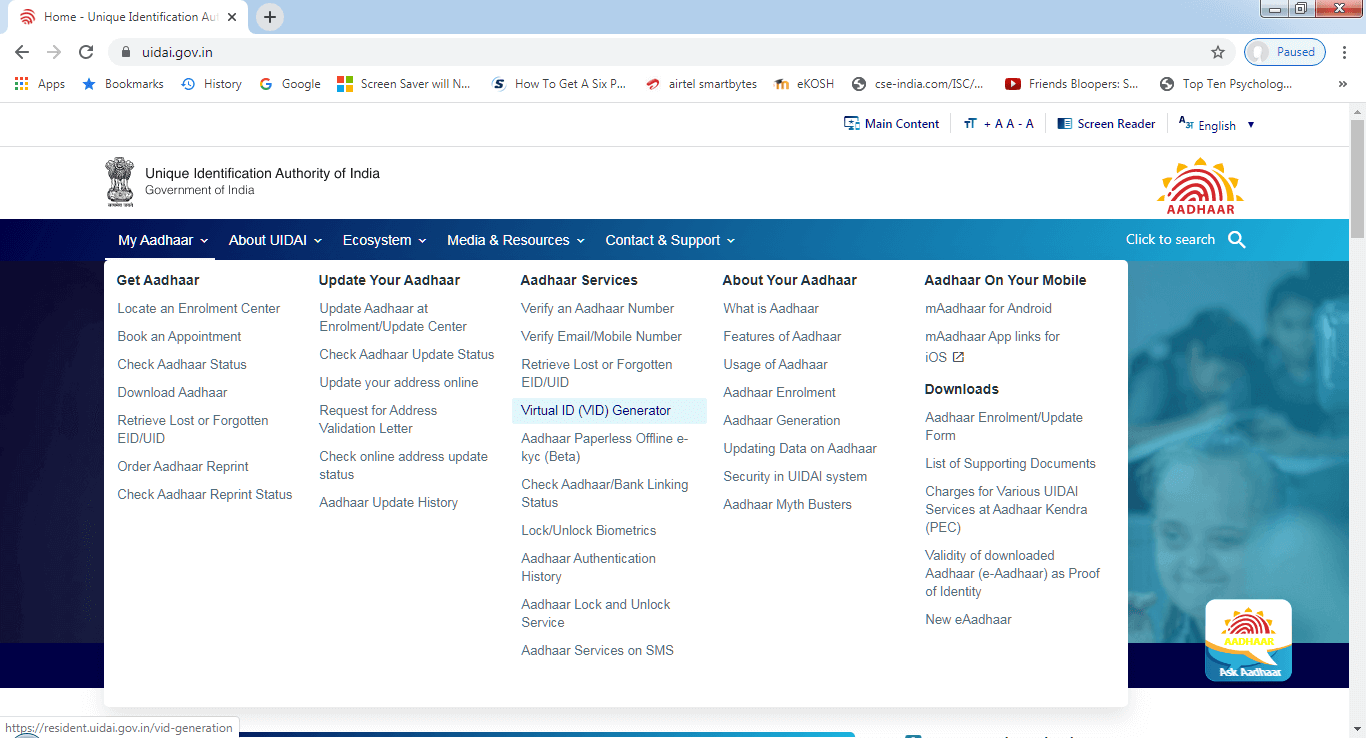
Task: Click the search magnifier icon
Action: (x=1237, y=240)
